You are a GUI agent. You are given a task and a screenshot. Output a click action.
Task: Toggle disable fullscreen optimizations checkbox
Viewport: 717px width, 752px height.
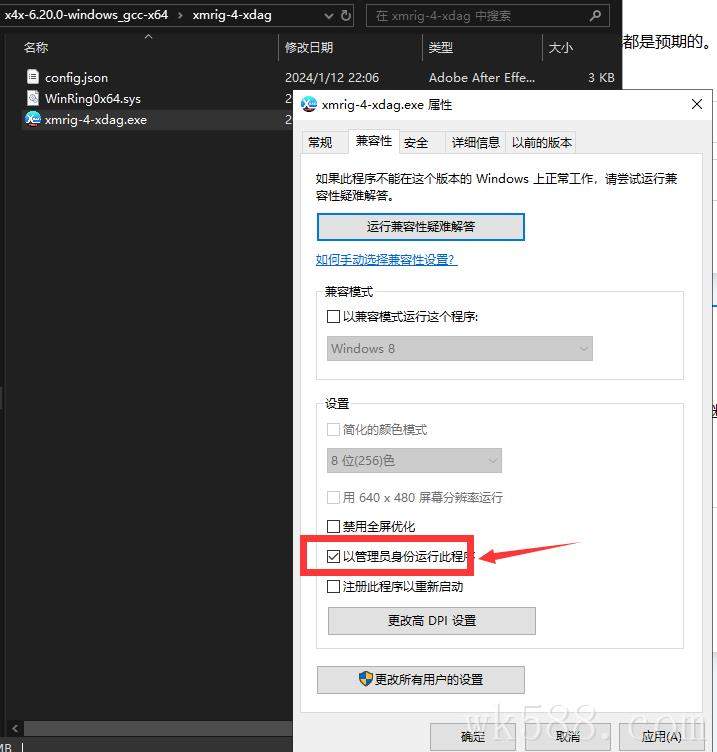(333, 526)
